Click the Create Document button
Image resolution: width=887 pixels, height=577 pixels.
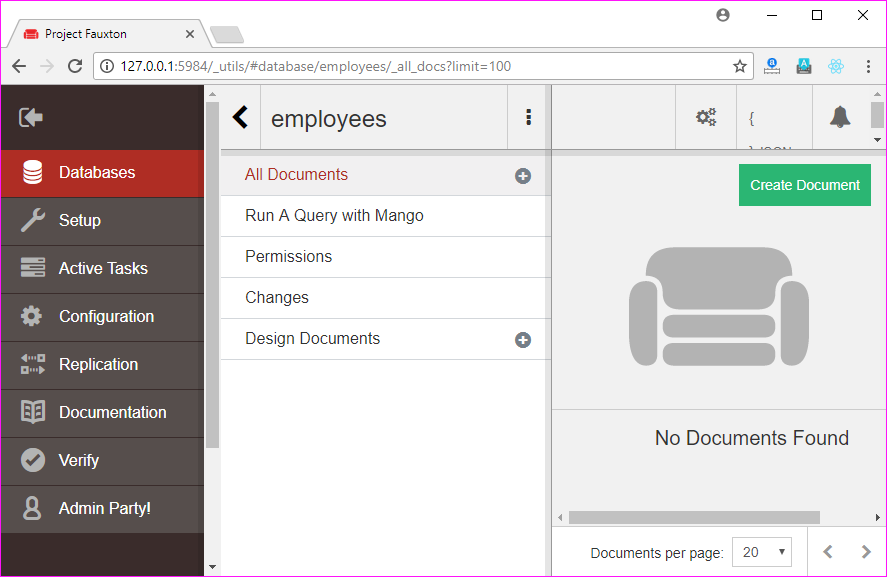point(804,185)
